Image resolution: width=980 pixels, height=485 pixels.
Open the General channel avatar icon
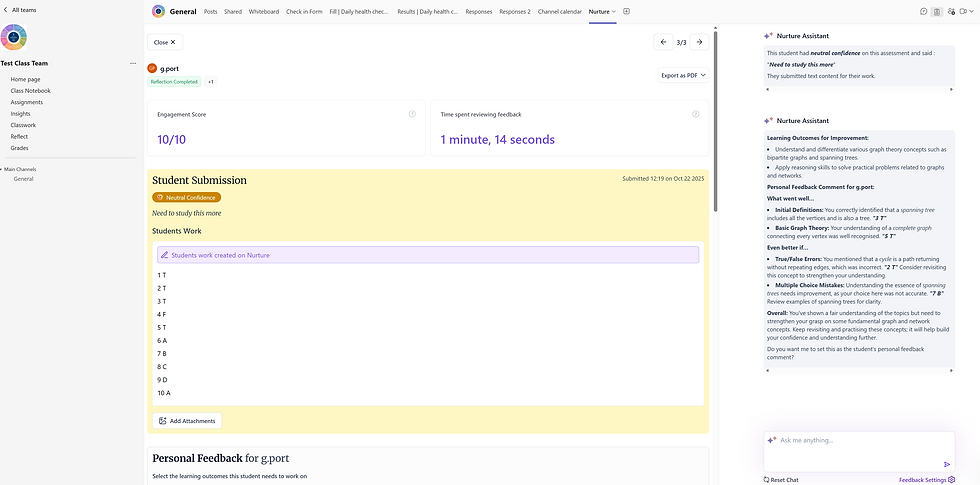point(159,11)
